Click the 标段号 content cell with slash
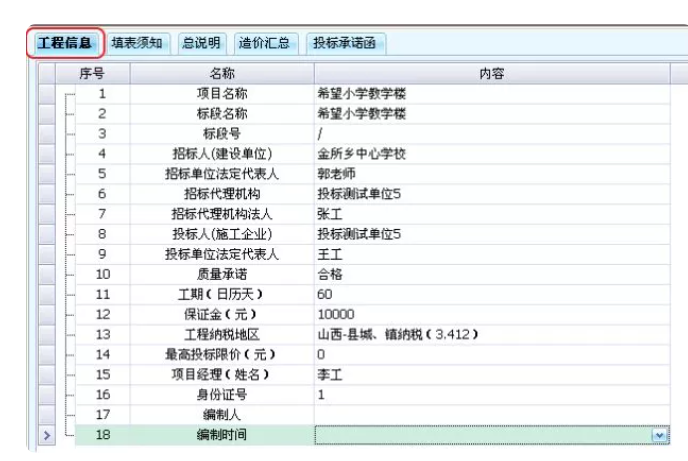Screen dimensions: 688x461 [x=492, y=134]
